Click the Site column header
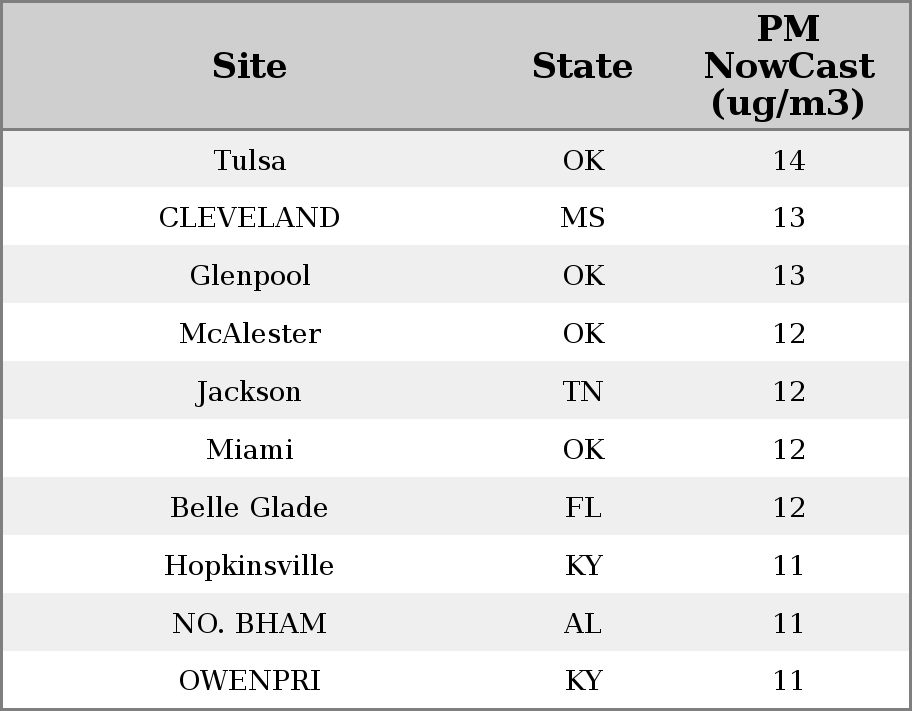The height and width of the screenshot is (711, 912). coord(250,67)
